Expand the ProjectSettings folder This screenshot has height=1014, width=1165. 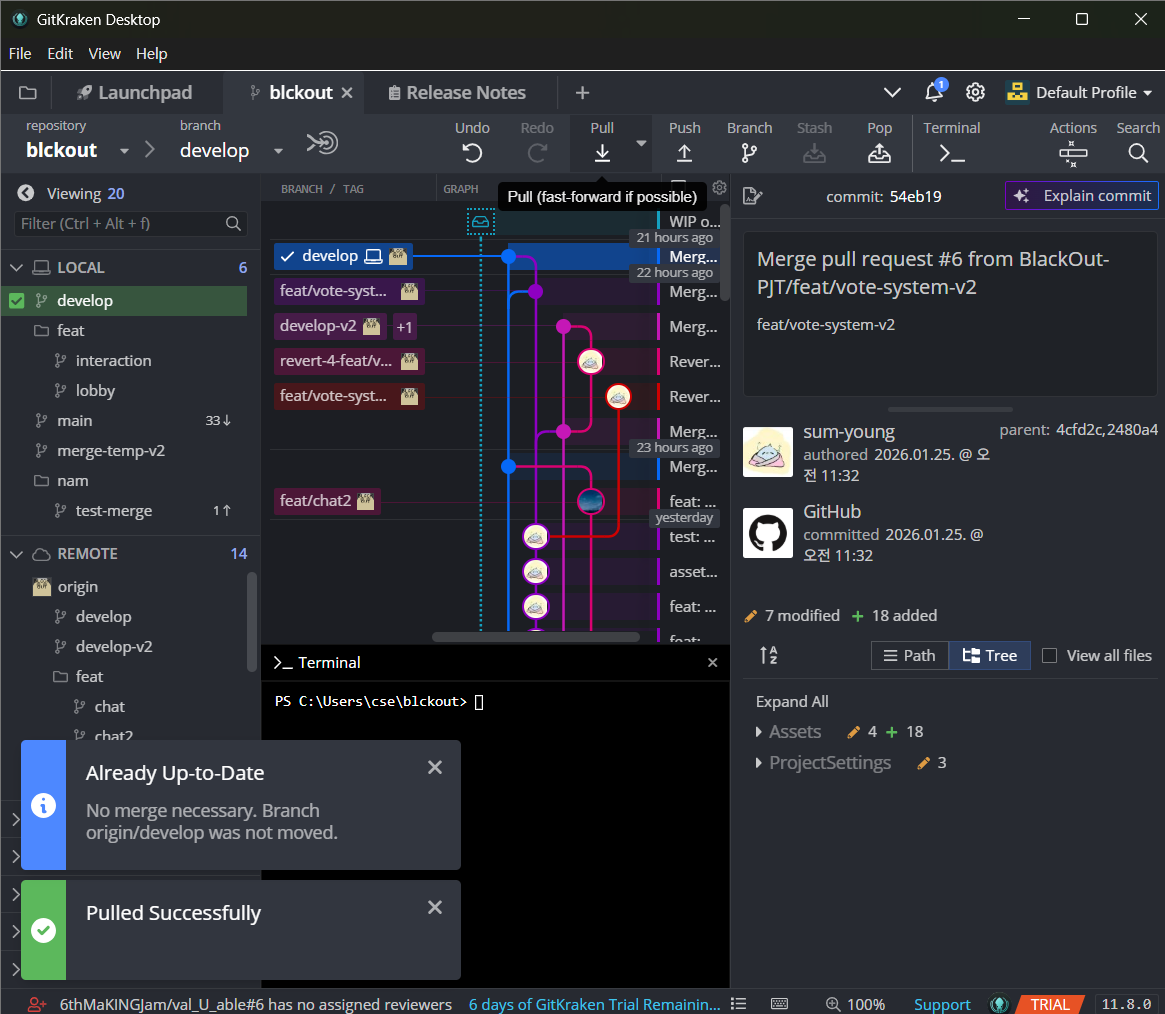758,763
